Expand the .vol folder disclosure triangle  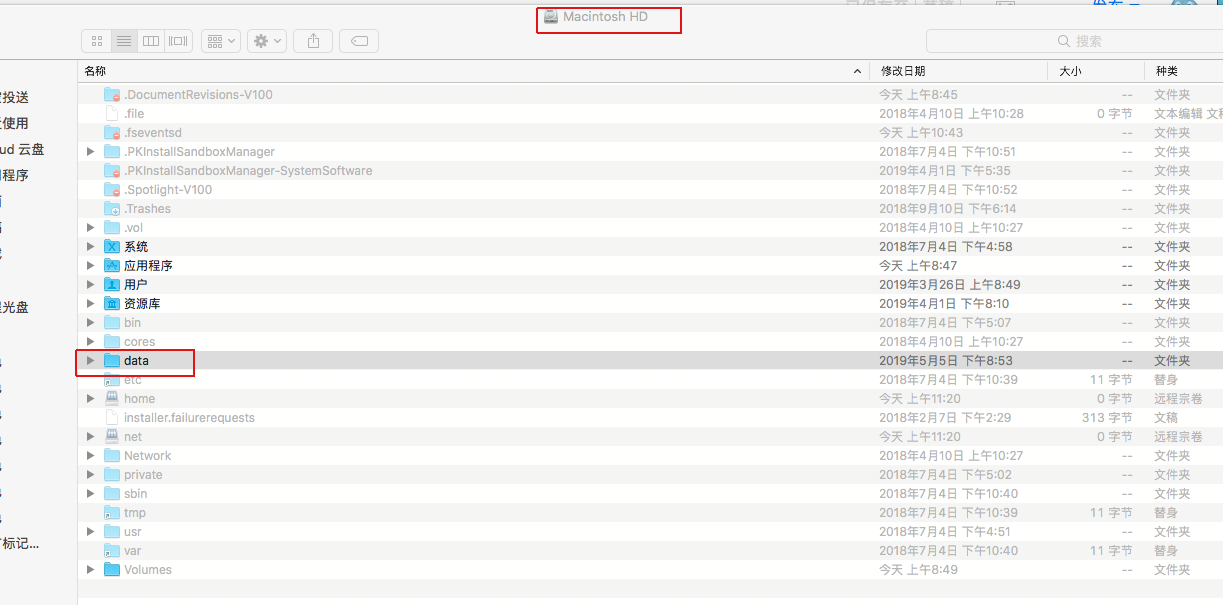click(91, 228)
